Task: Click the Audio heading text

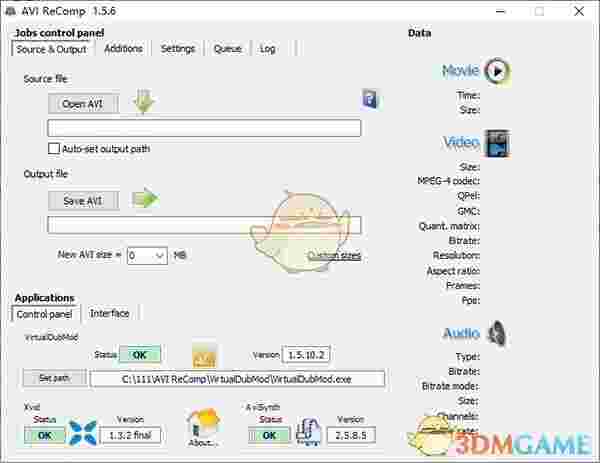Action: click(461, 333)
